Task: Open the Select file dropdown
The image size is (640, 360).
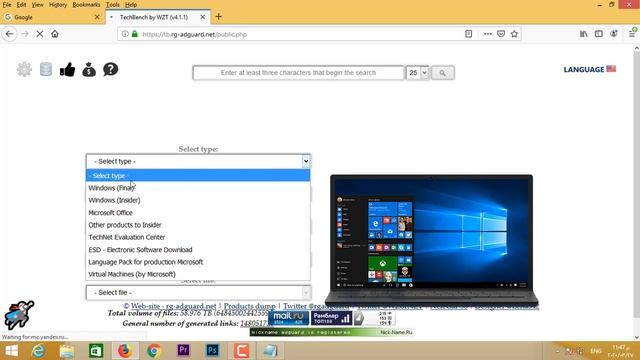Action: click(198, 293)
